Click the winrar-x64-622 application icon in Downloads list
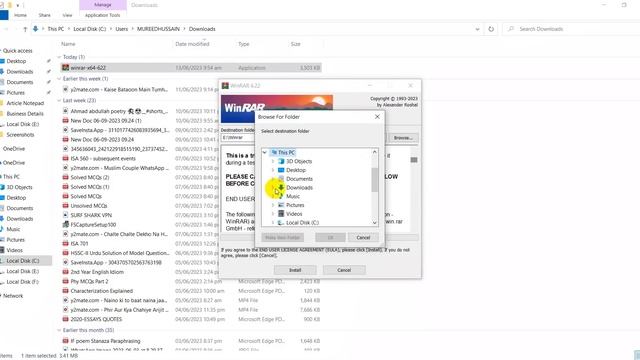 [x=65, y=68]
